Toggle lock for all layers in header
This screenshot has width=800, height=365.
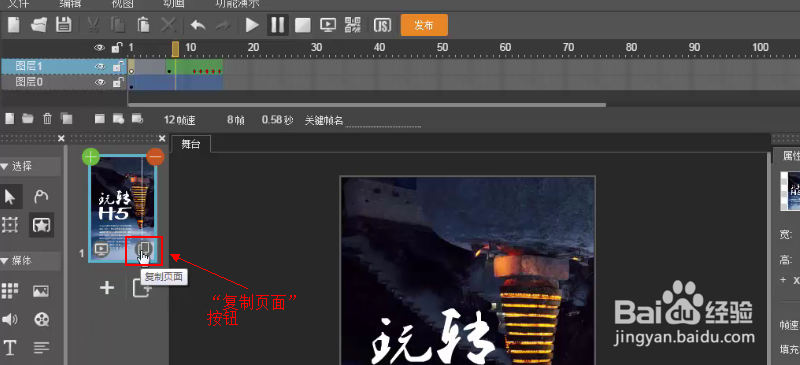[117, 48]
